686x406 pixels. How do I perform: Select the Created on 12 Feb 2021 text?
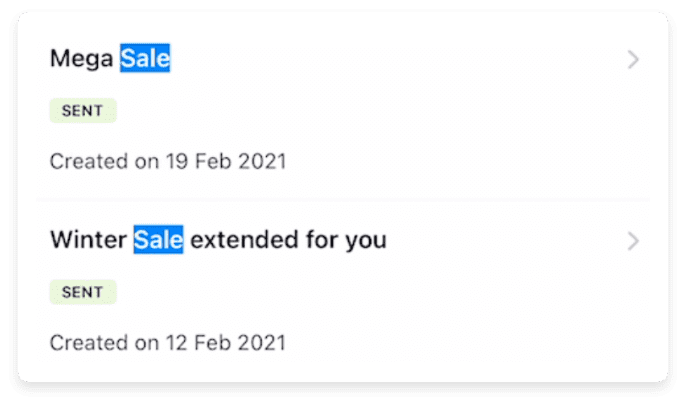point(168,342)
